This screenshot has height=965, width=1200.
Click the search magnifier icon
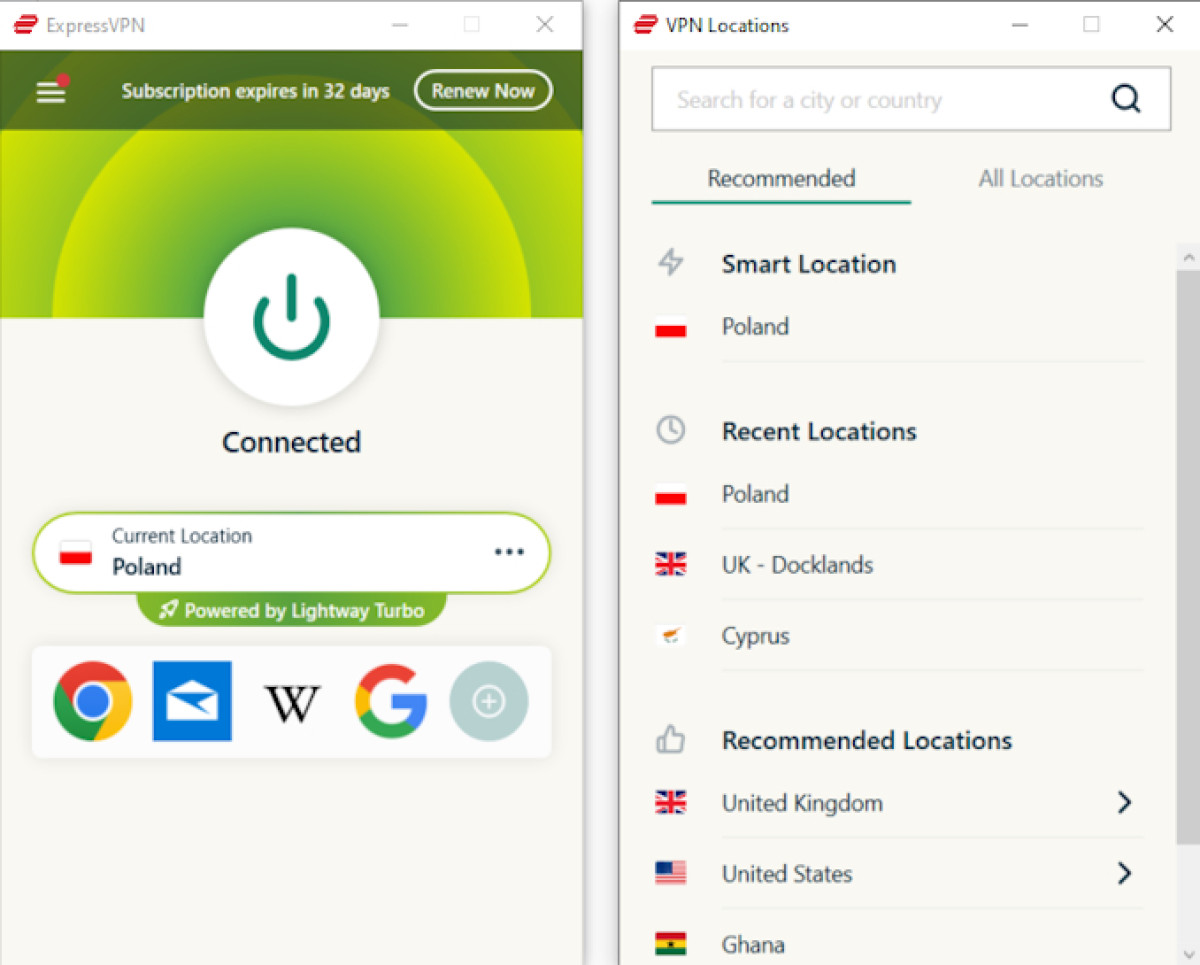1125,99
